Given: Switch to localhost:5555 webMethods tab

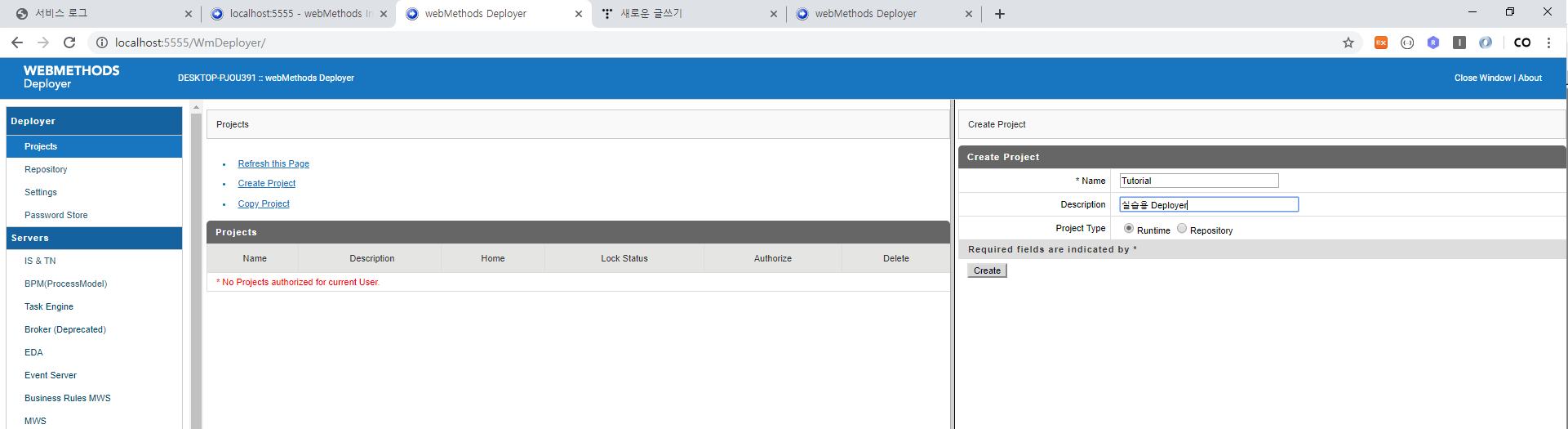Looking at the screenshot, I should tap(298, 14).
